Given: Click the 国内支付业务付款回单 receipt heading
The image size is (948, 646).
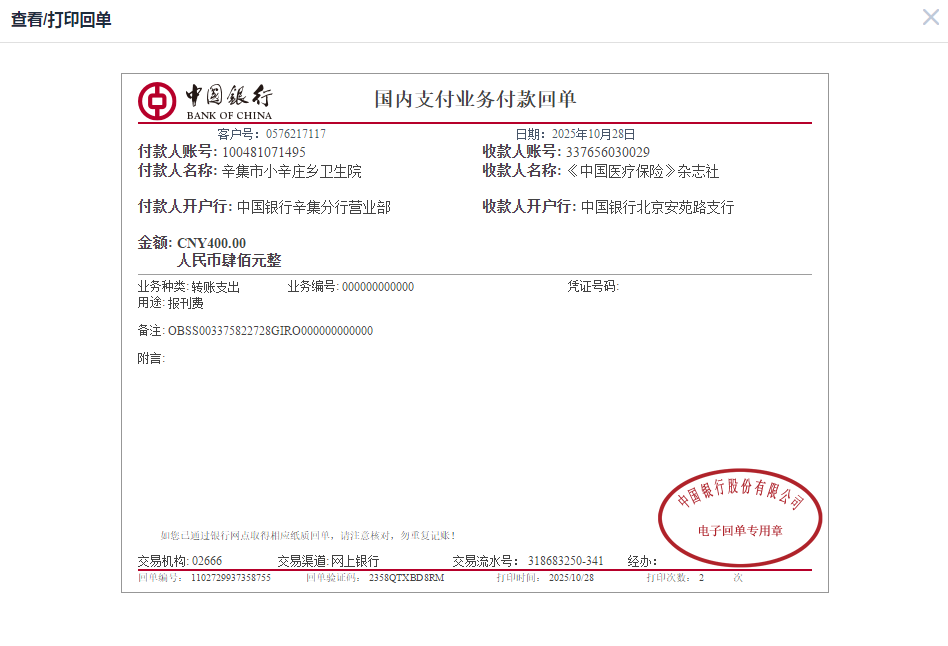Looking at the screenshot, I should [475, 99].
